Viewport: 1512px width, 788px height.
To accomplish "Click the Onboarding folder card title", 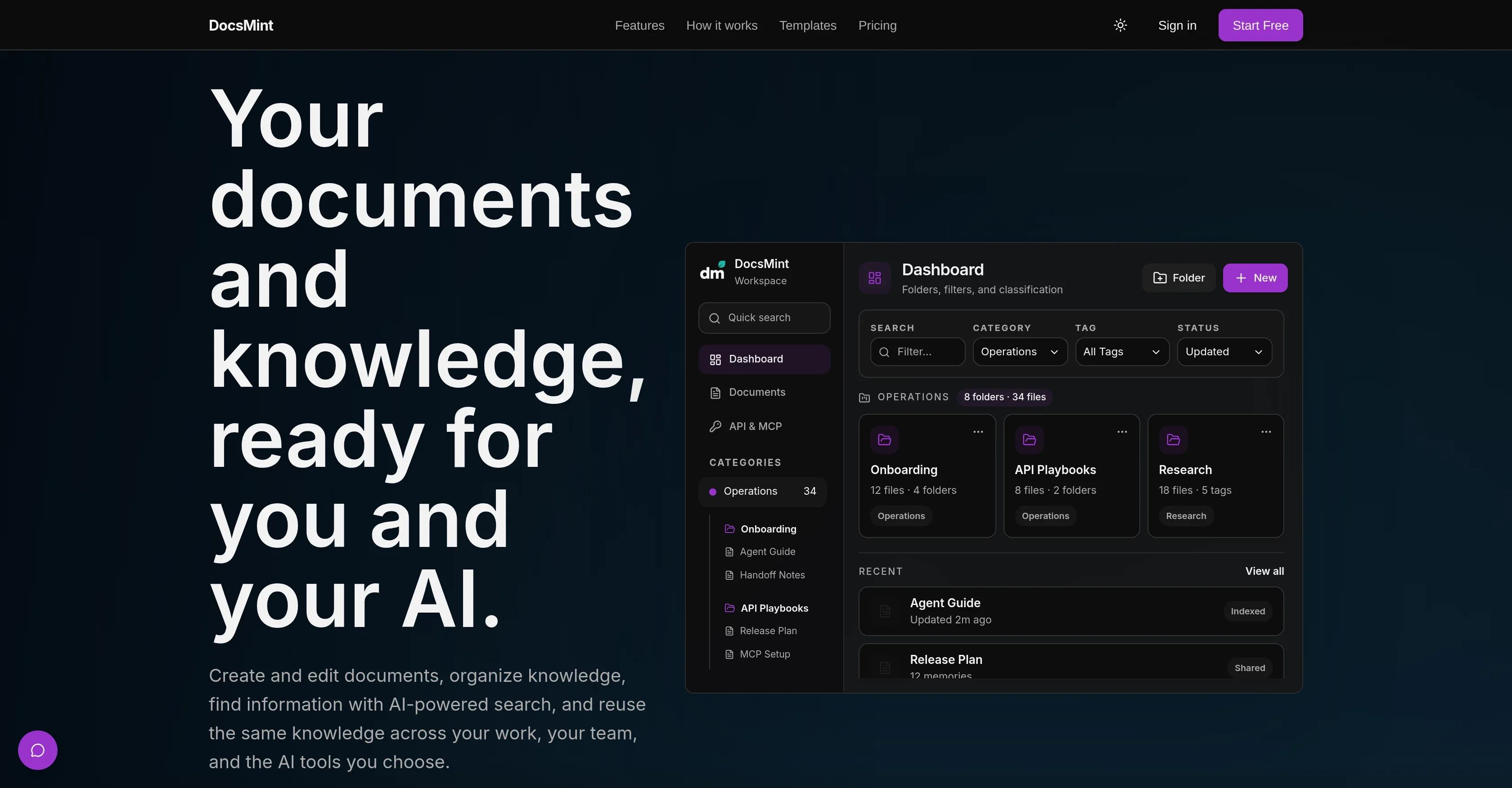I will coord(904,470).
